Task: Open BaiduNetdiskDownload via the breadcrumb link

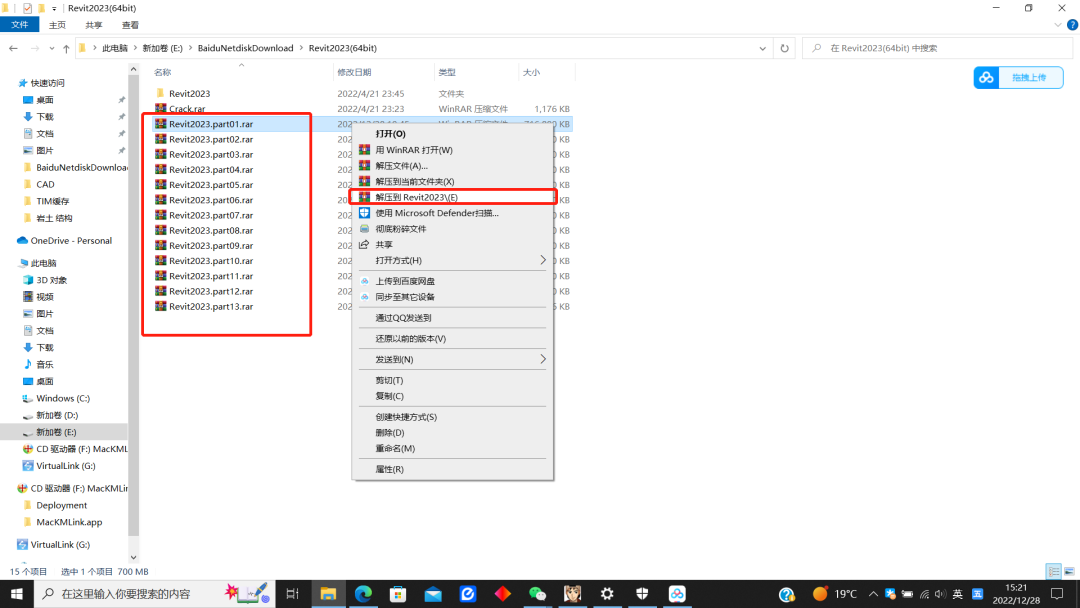Action: point(246,47)
